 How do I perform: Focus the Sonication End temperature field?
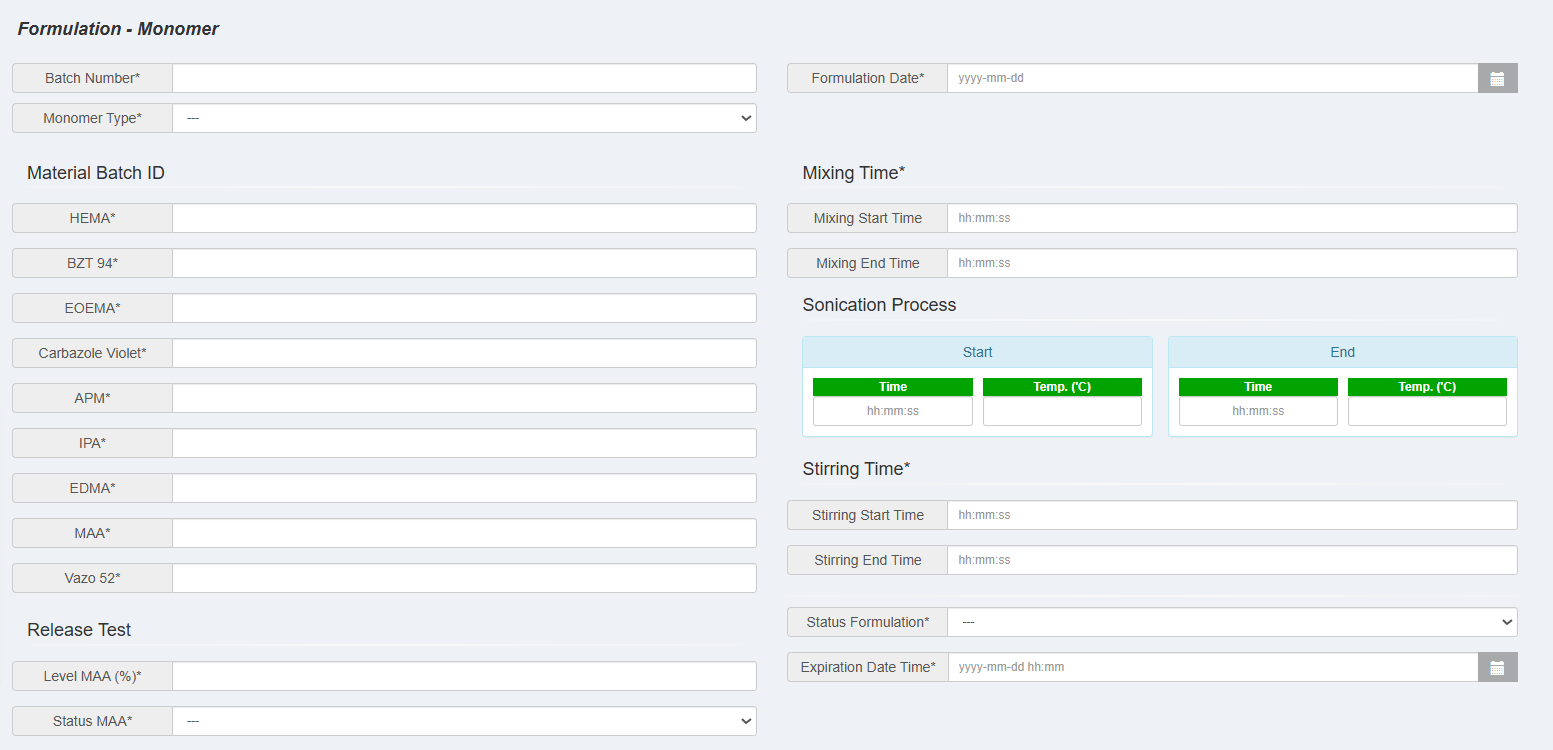1427,411
